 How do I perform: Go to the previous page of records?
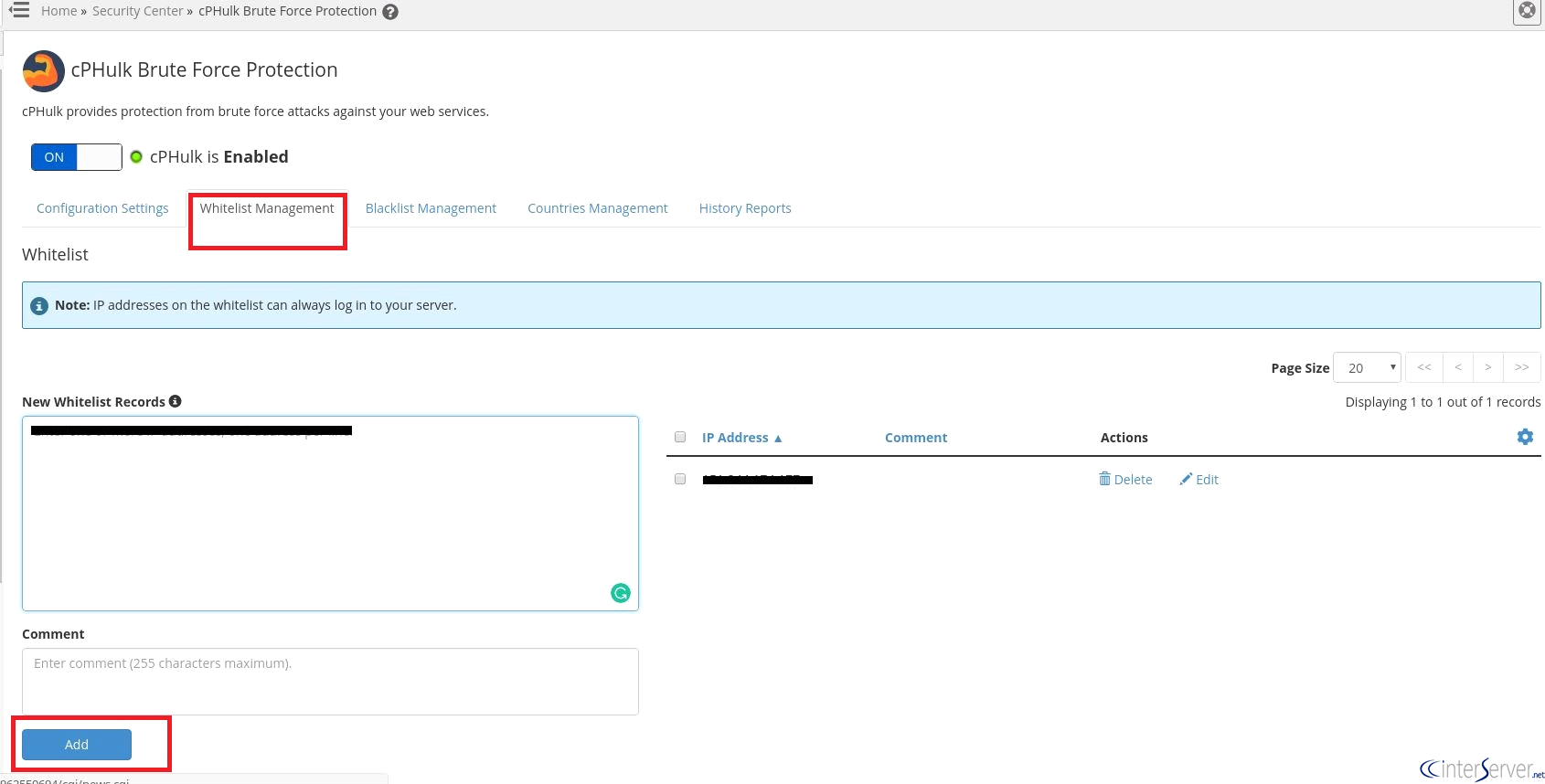click(1458, 367)
